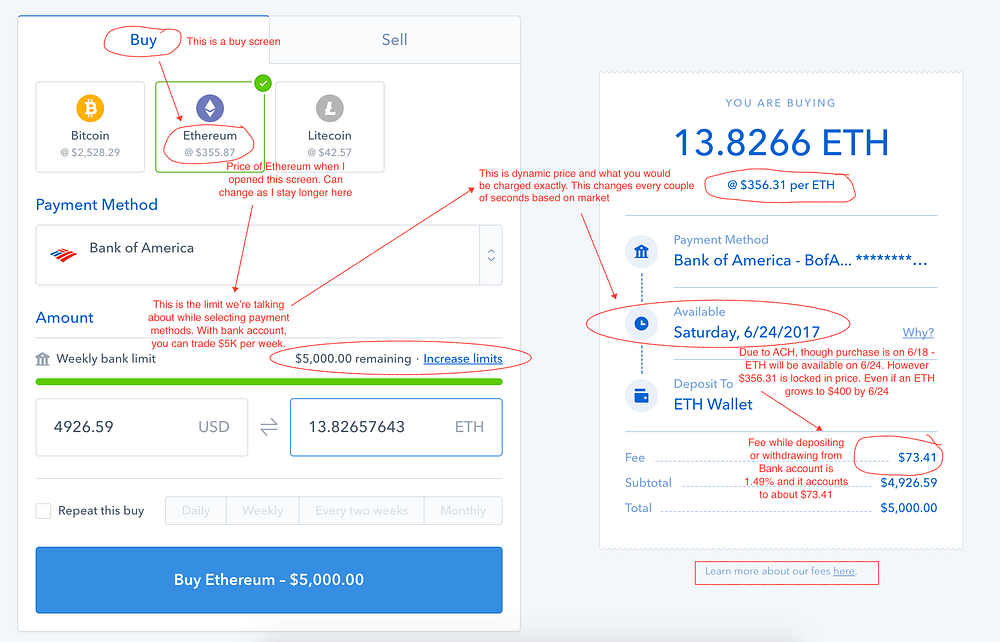Click the ETH Wallet deposit icon
1000x642 pixels.
[x=642, y=396]
